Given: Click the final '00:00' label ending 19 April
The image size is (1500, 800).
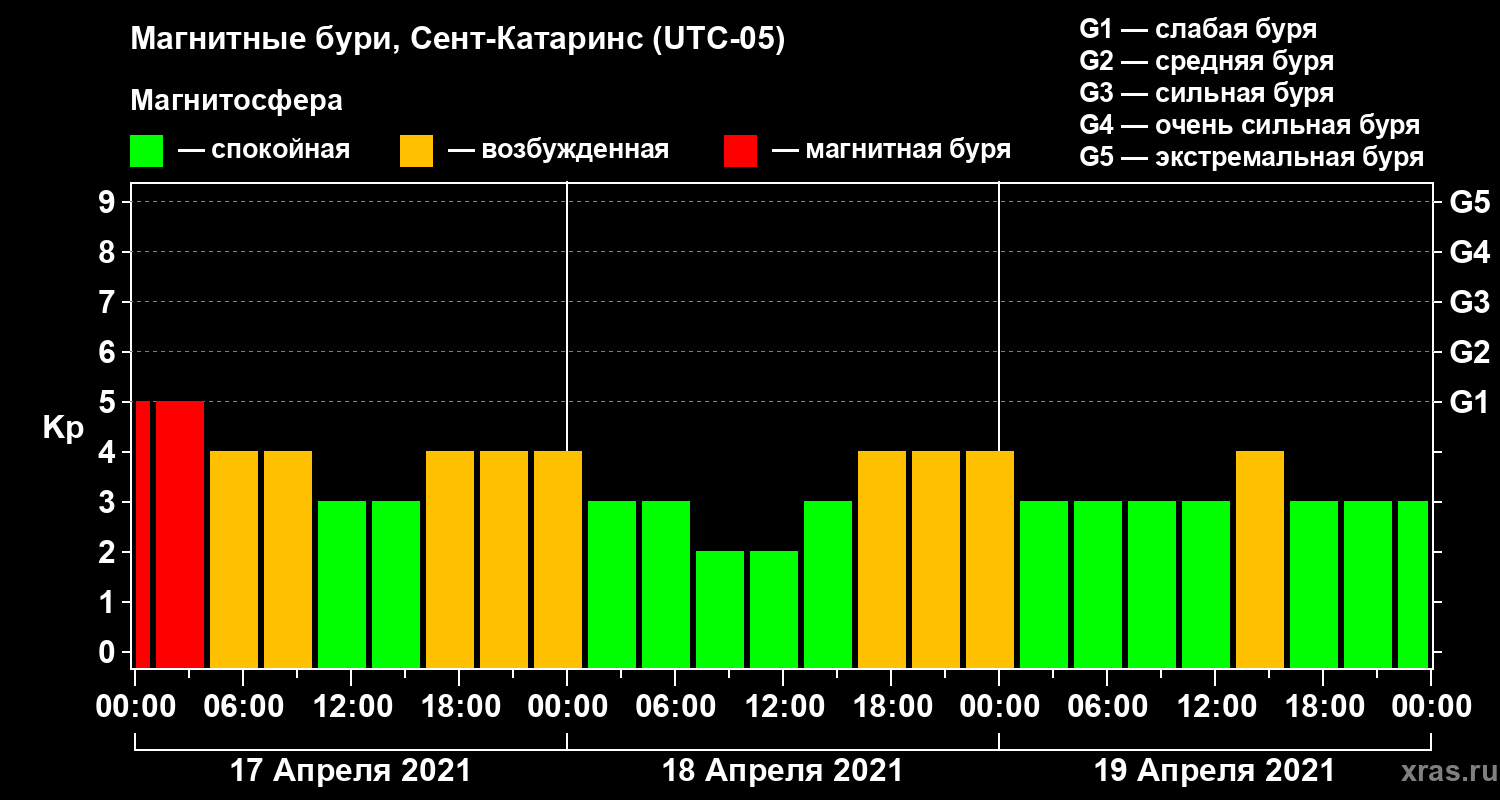Looking at the screenshot, I should tap(1430, 706).
